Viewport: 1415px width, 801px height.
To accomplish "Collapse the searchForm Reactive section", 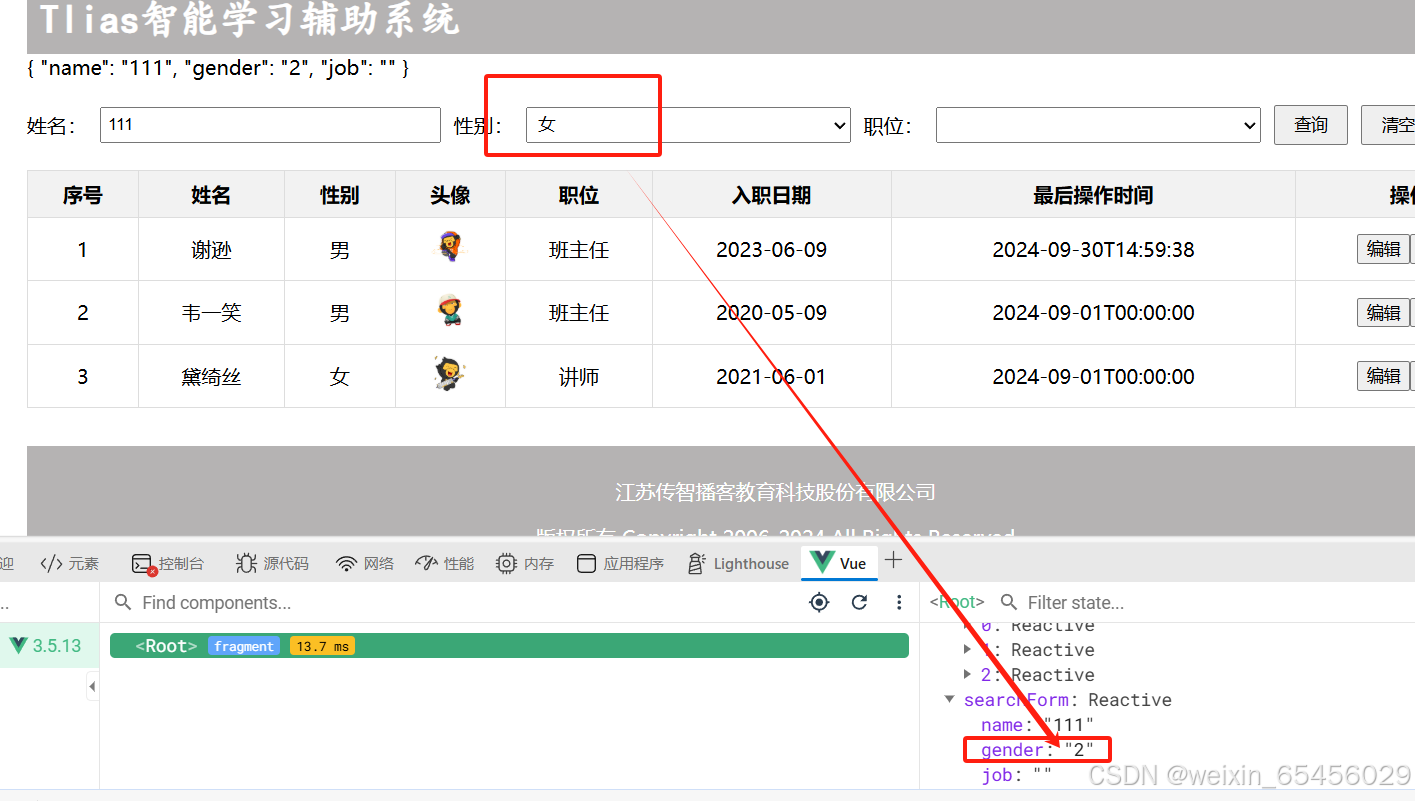I will tap(949, 700).
